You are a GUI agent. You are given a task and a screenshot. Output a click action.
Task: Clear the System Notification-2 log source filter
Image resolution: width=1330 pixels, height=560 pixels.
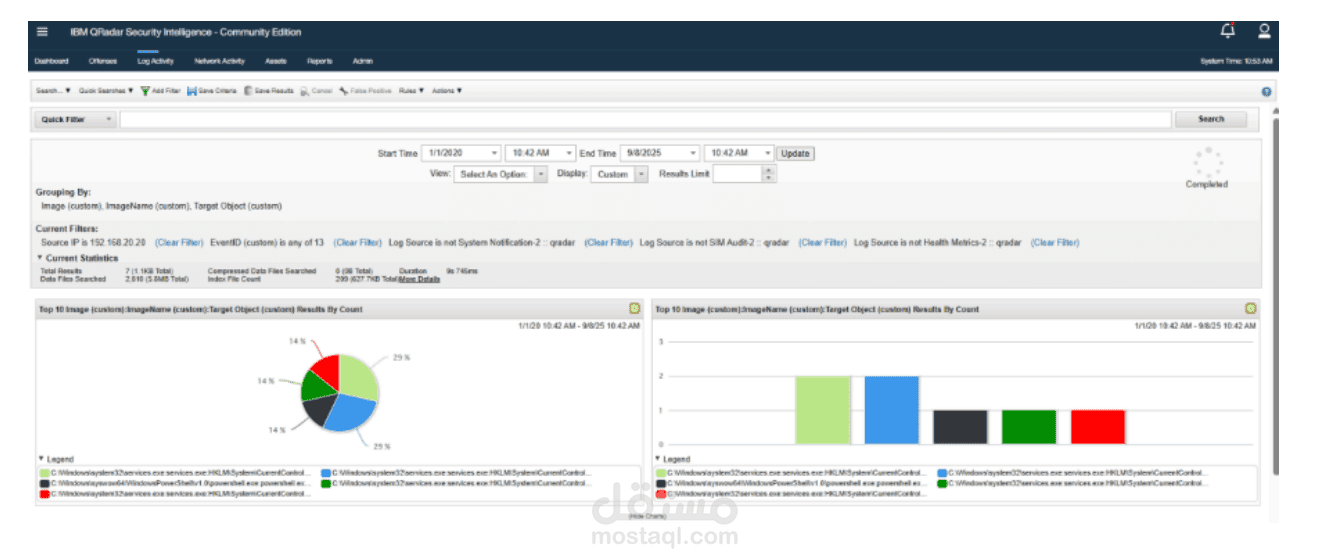[609, 242]
